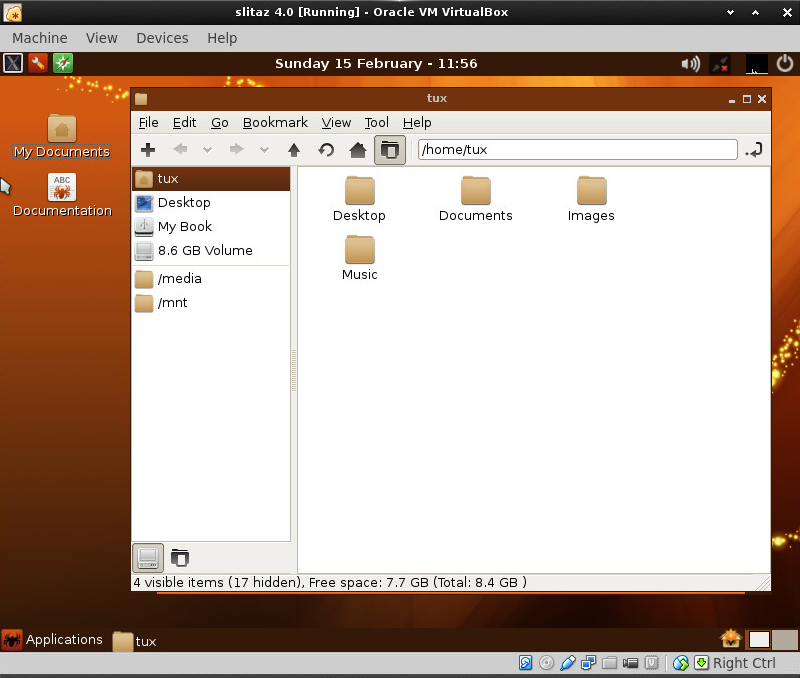Switch the side pane display mode at bottom left
800x678 pixels.
[147, 557]
